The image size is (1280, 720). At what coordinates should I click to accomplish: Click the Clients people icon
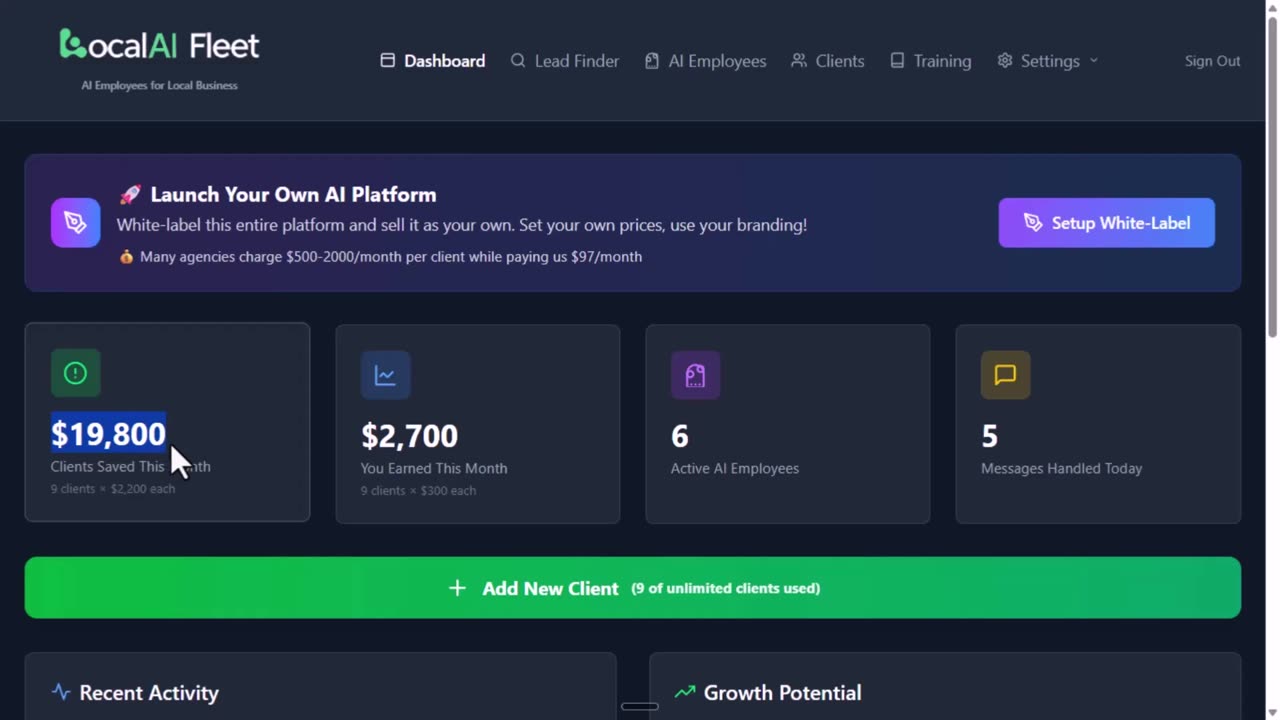coord(799,61)
